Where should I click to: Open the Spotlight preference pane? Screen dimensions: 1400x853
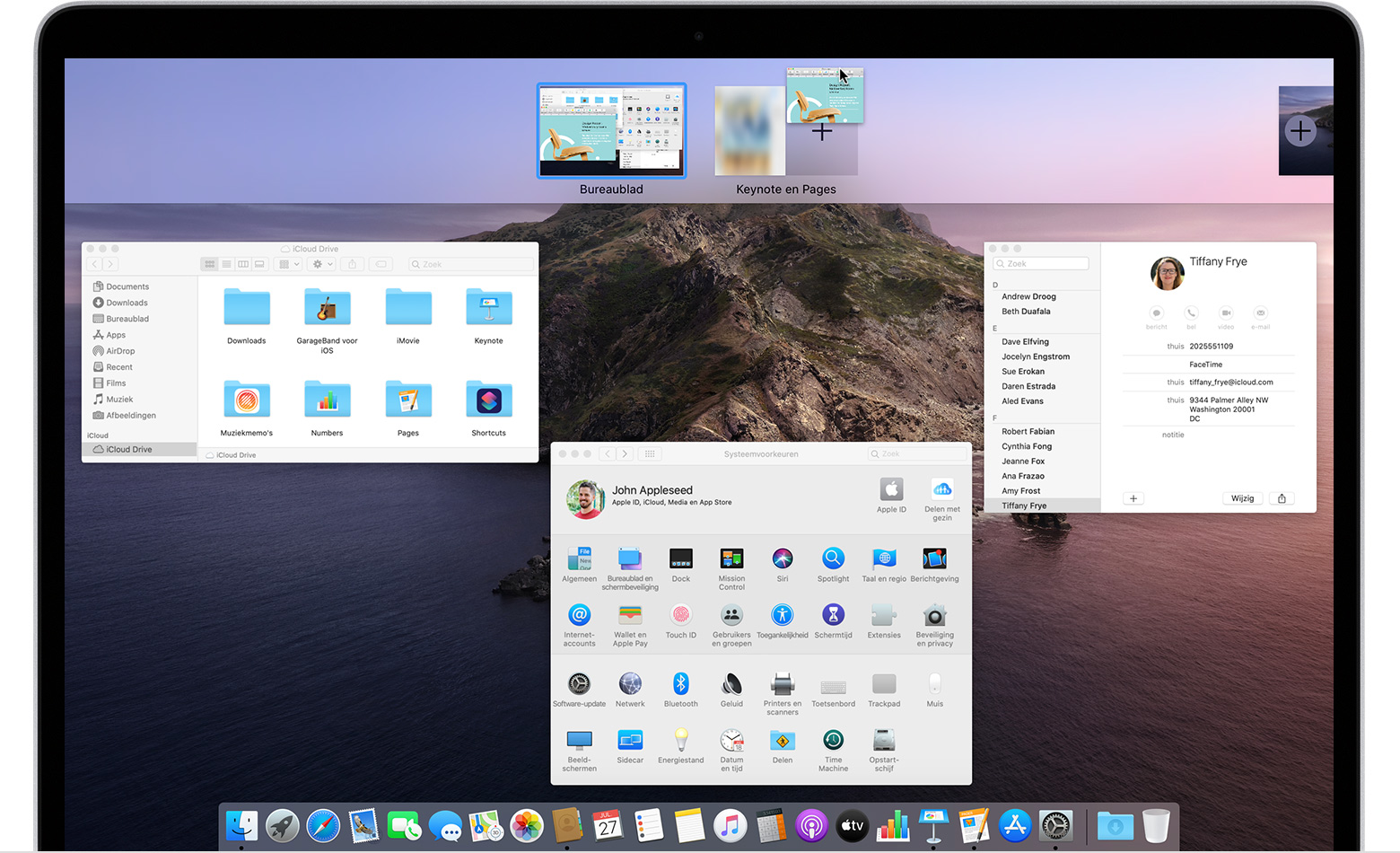[833, 559]
